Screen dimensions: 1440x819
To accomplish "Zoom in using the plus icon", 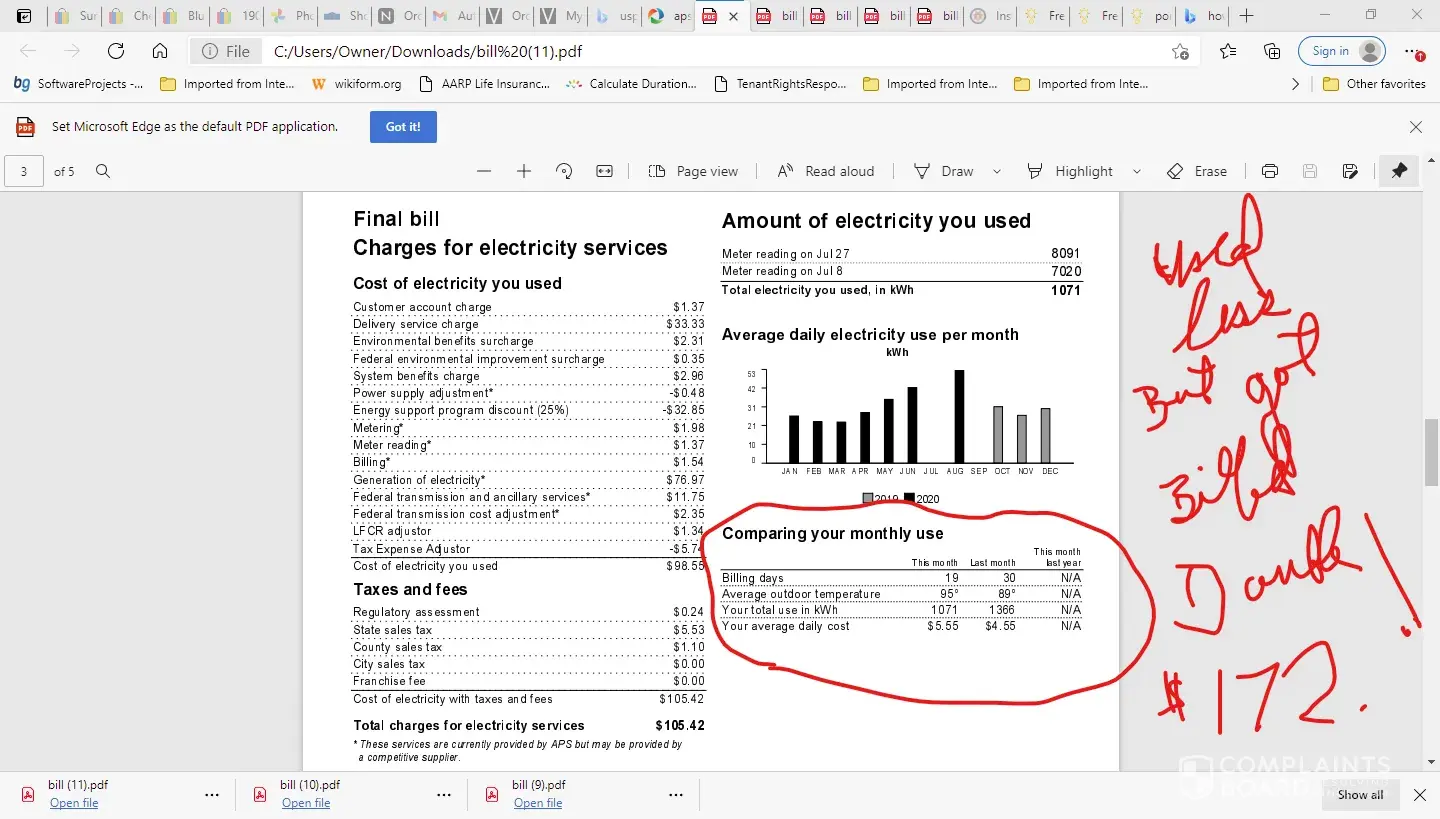I will [x=524, y=171].
